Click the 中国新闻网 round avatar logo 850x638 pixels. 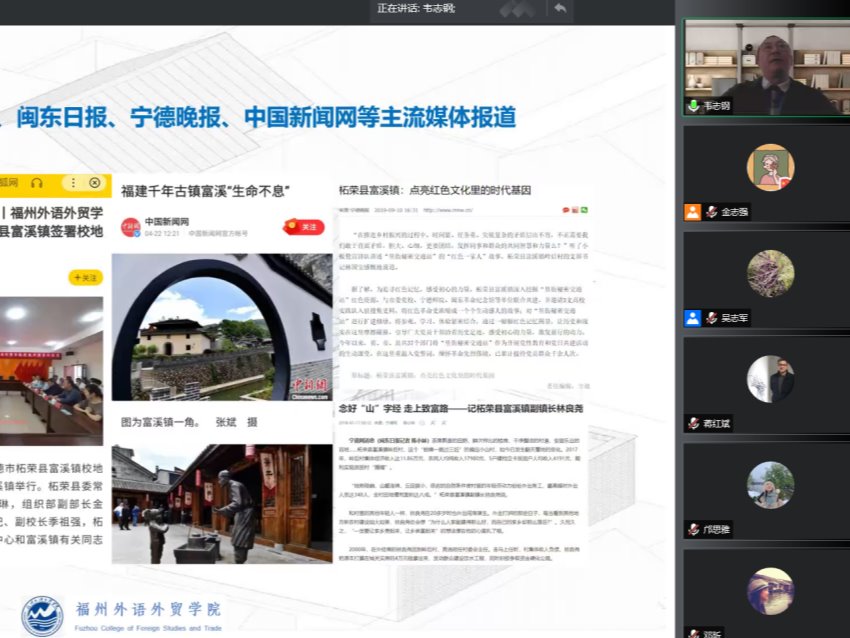point(131,227)
